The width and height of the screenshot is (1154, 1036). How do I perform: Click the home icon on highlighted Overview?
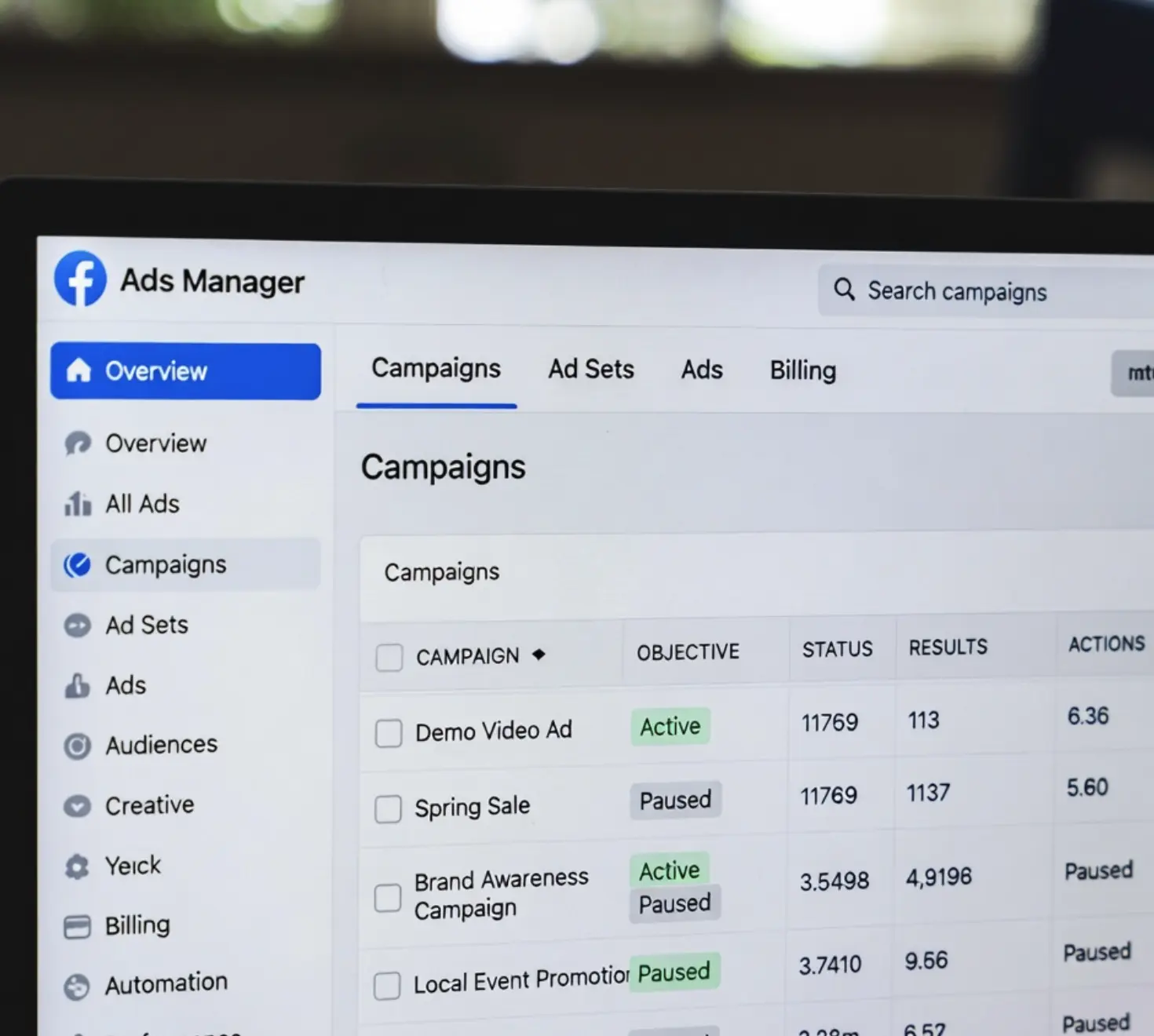click(79, 370)
